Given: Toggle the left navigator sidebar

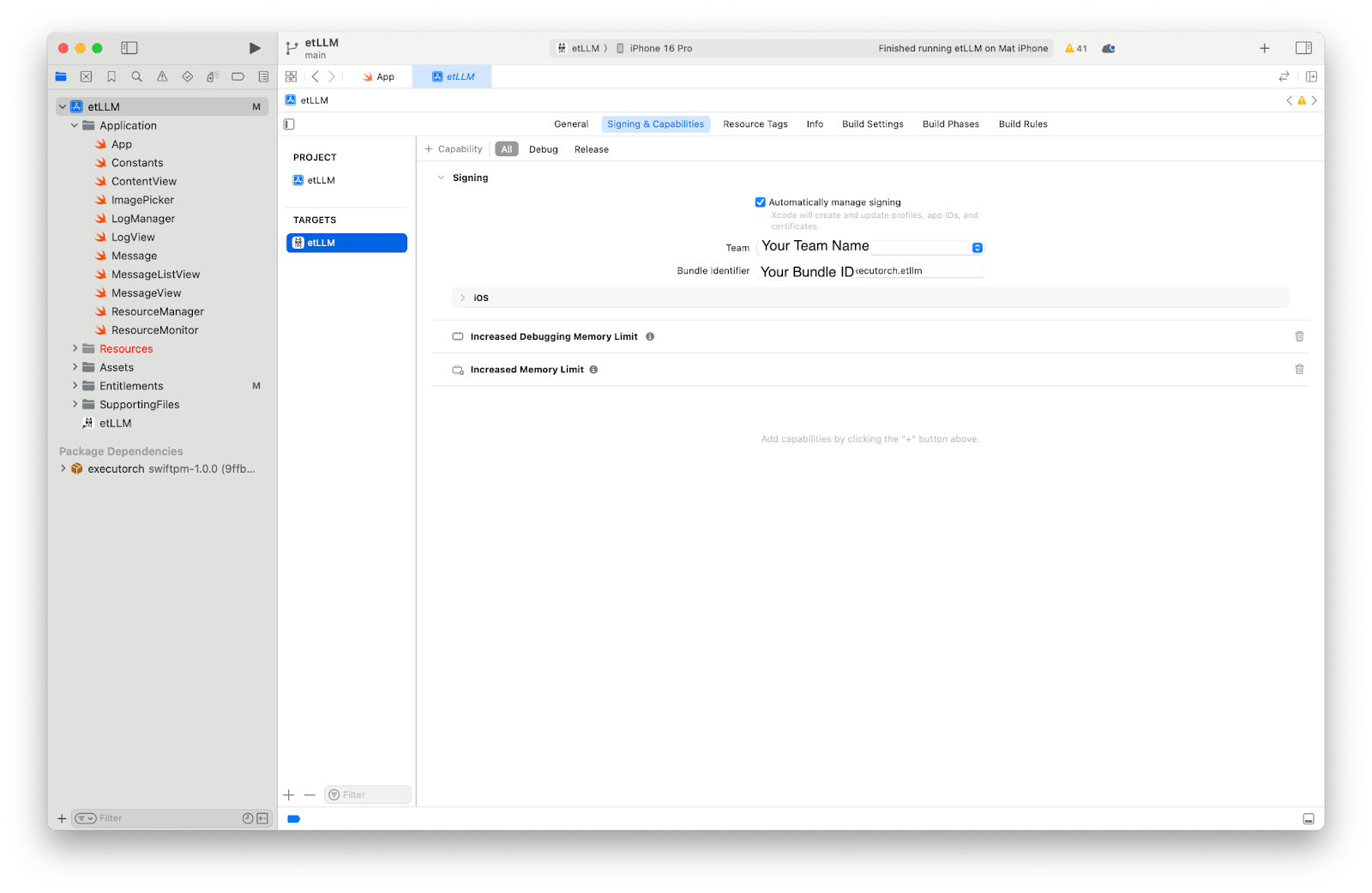Looking at the screenshot, I should click(129, 48).
